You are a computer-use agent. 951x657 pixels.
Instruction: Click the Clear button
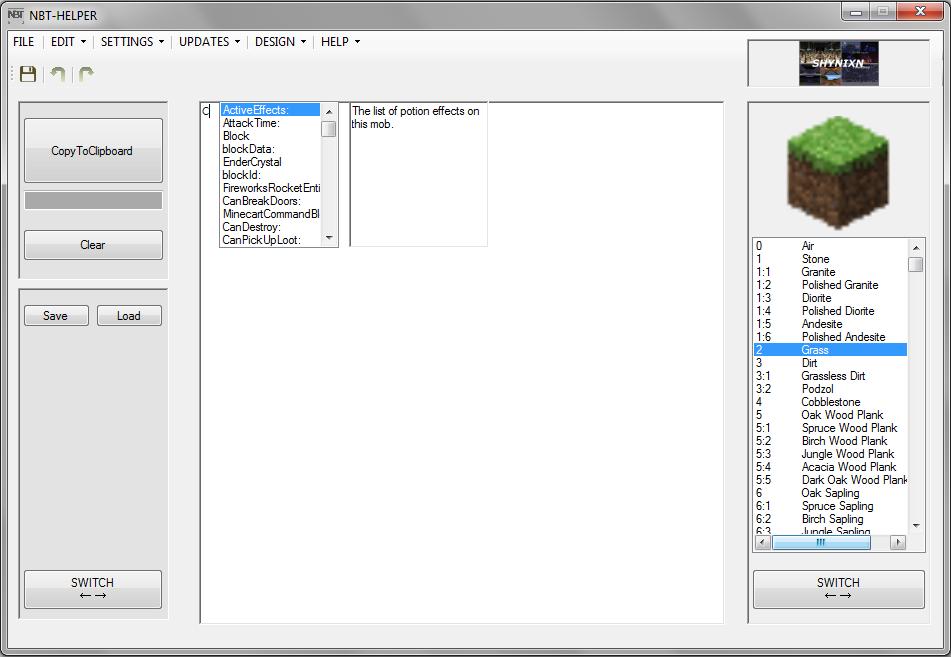coord(92,244)
